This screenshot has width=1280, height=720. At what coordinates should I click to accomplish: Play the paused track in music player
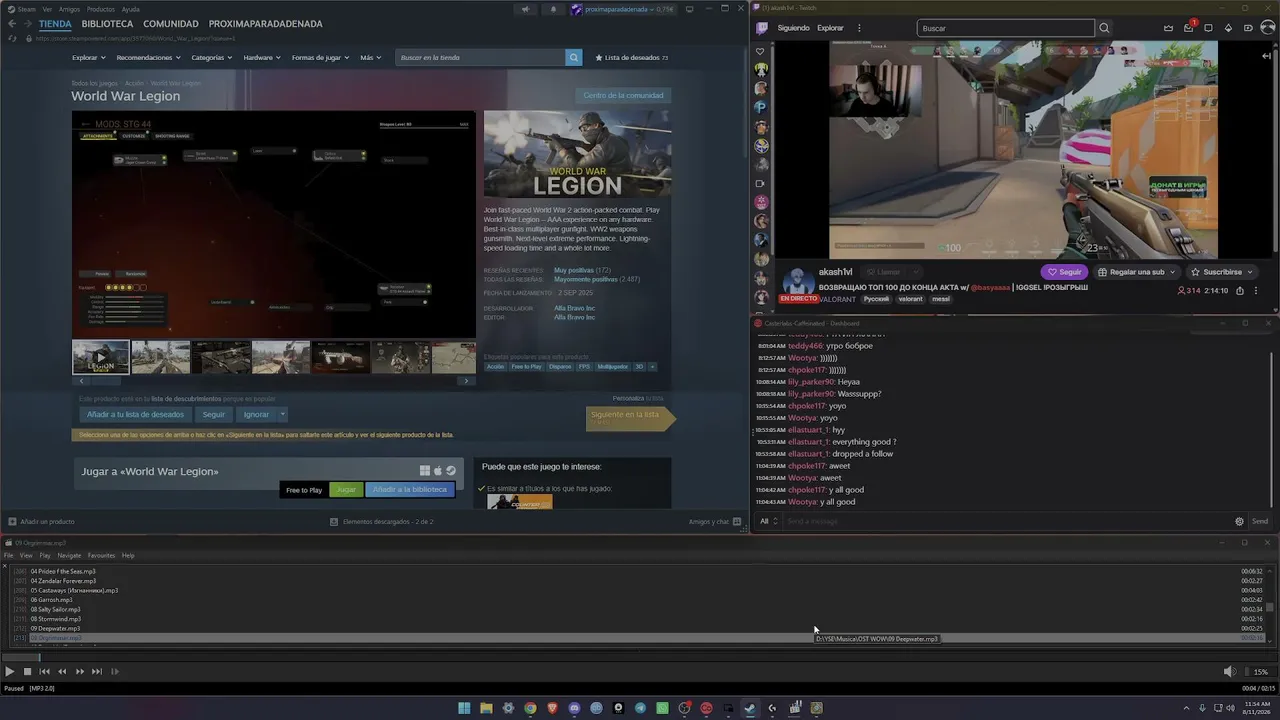click(x=10, y=671)
